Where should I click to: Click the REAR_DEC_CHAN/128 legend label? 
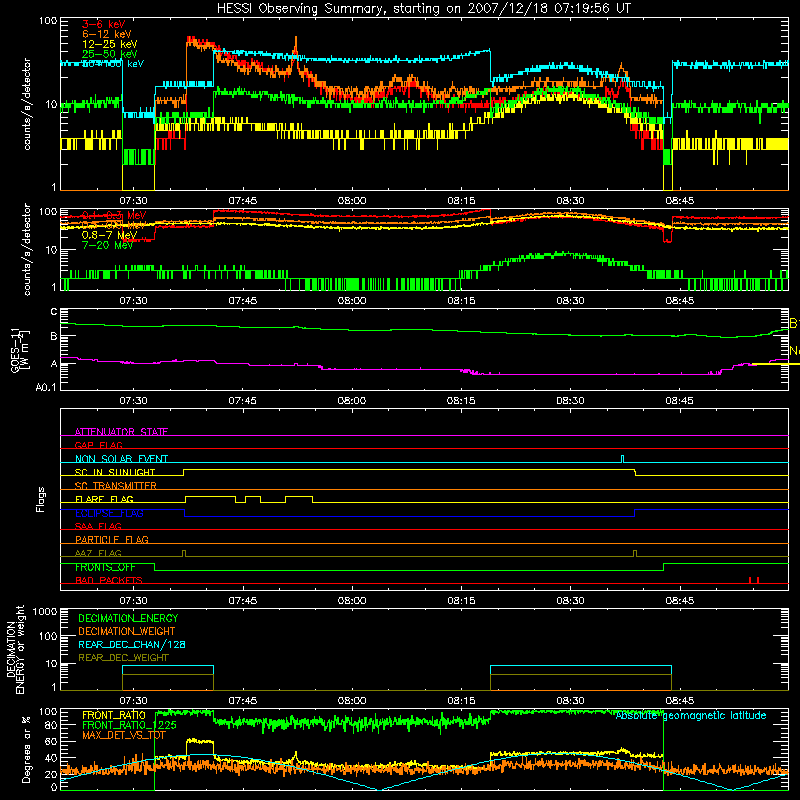click(x=132, y=644)
